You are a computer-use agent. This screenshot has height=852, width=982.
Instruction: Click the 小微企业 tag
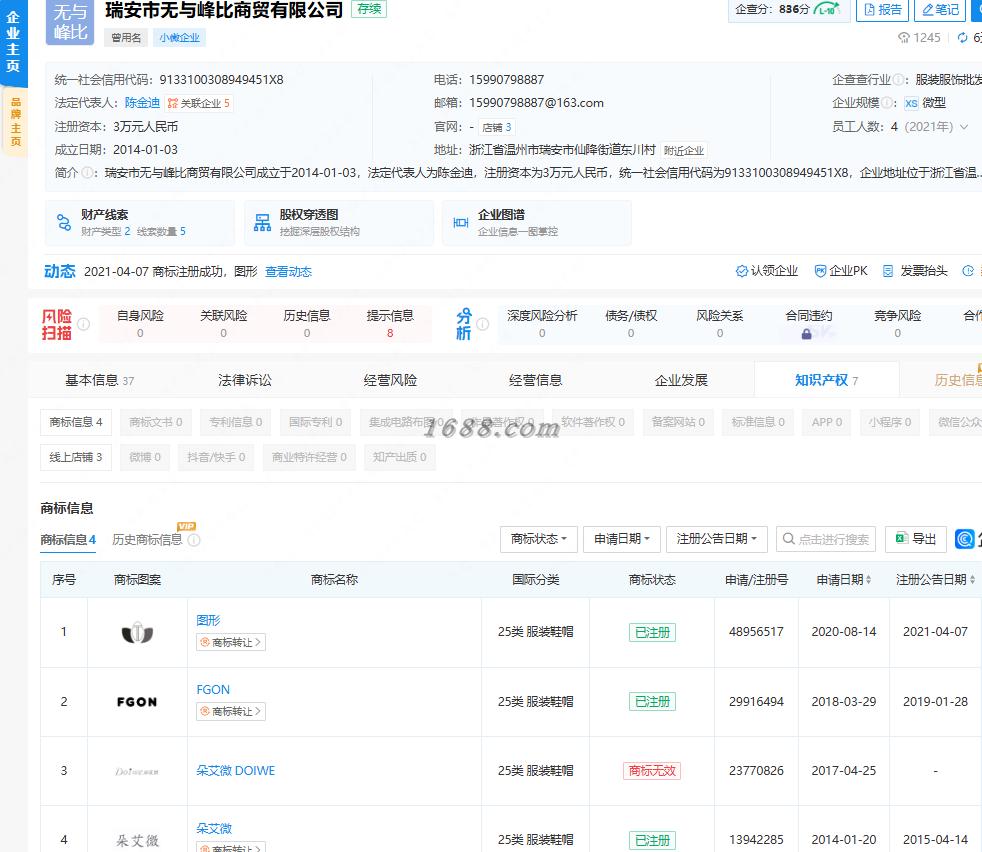tap(179, 38)
